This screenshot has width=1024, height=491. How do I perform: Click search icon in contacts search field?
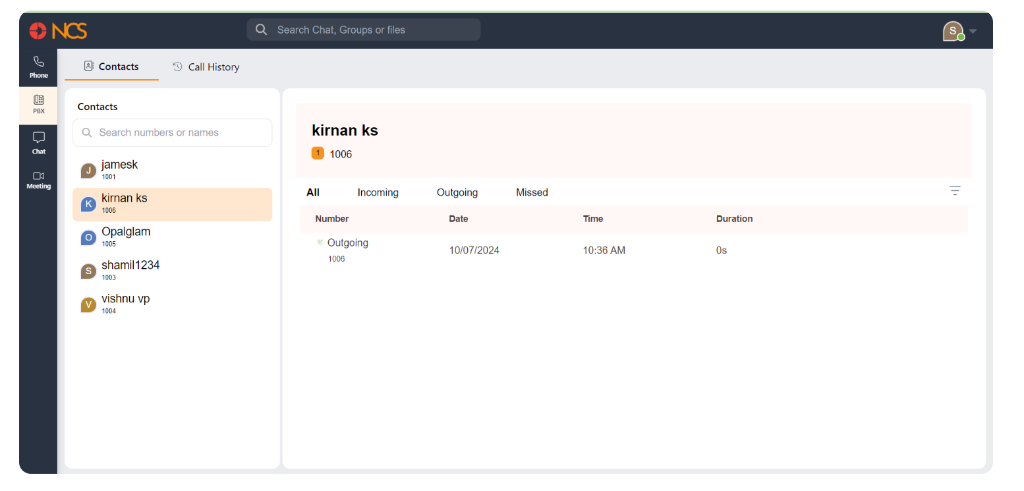click(x=87, y=133)
